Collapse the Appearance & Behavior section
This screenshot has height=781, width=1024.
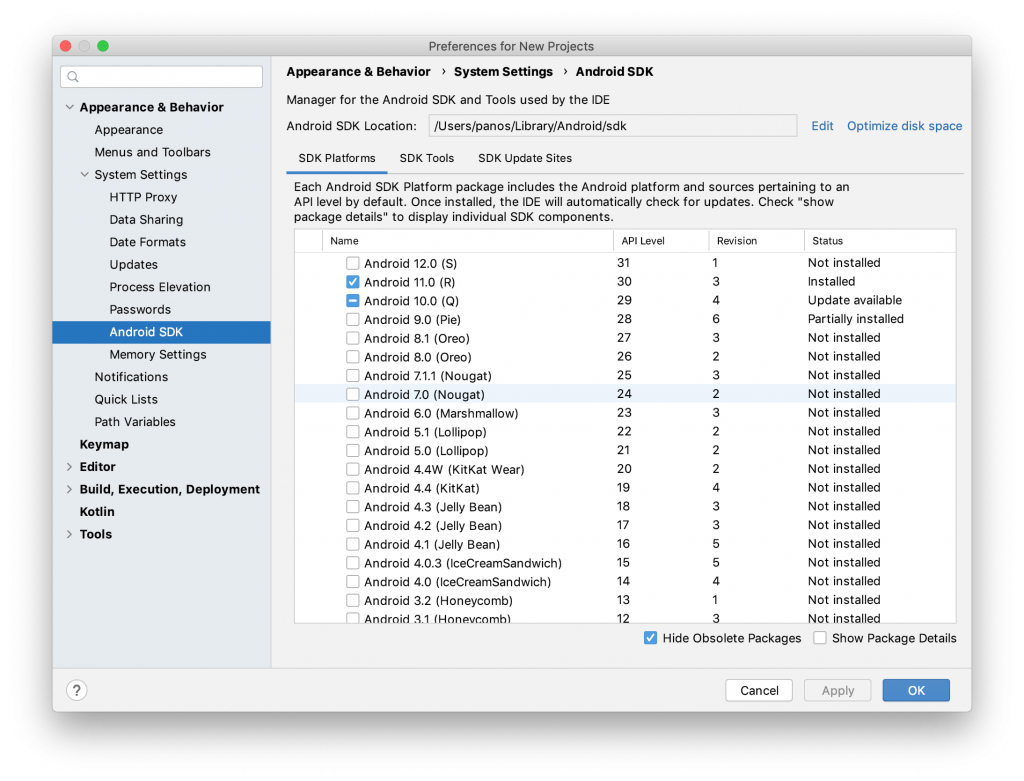(69, 107)
